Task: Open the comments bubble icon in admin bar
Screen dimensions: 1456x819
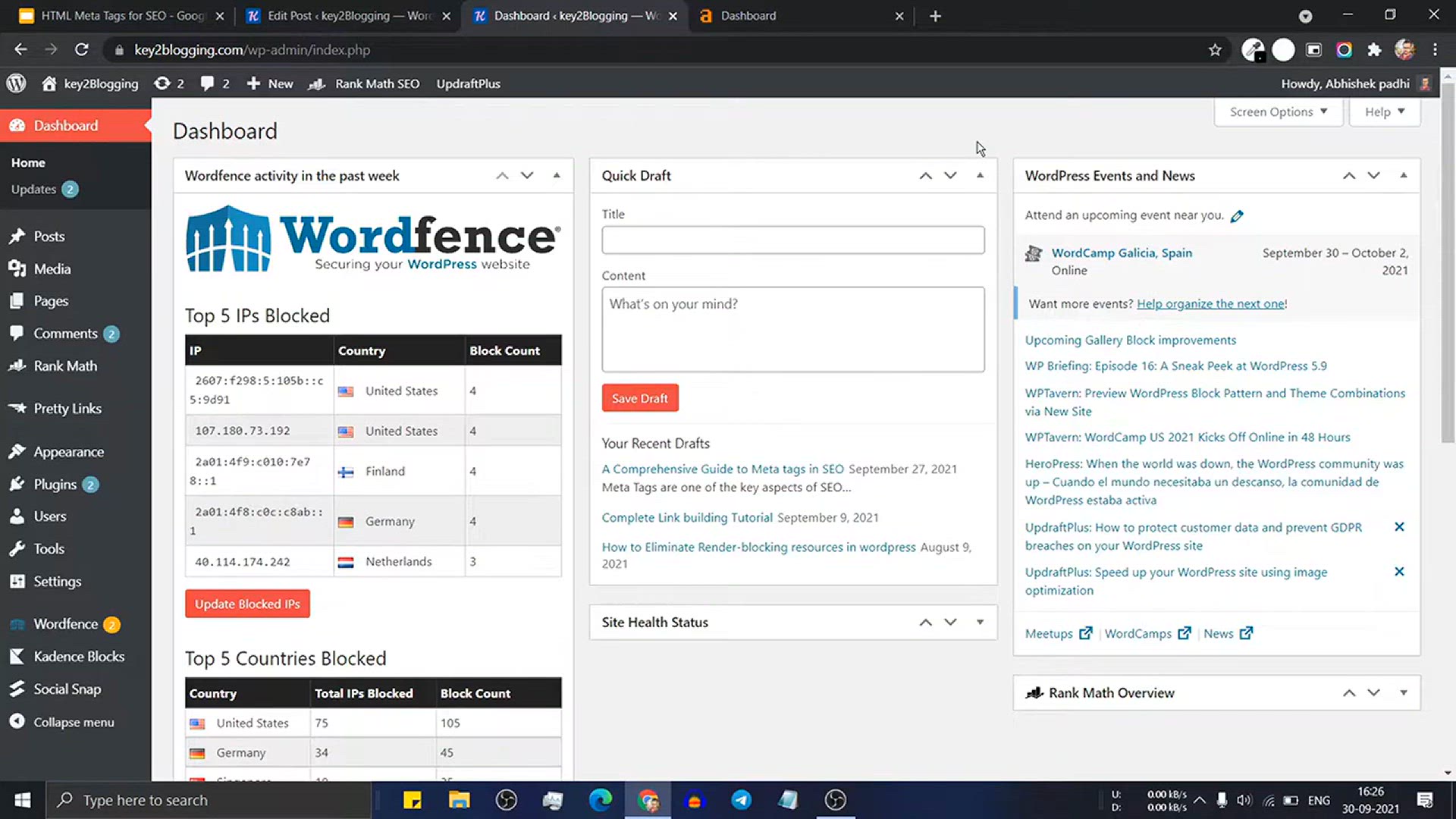Action: click(x=207, y=83)
